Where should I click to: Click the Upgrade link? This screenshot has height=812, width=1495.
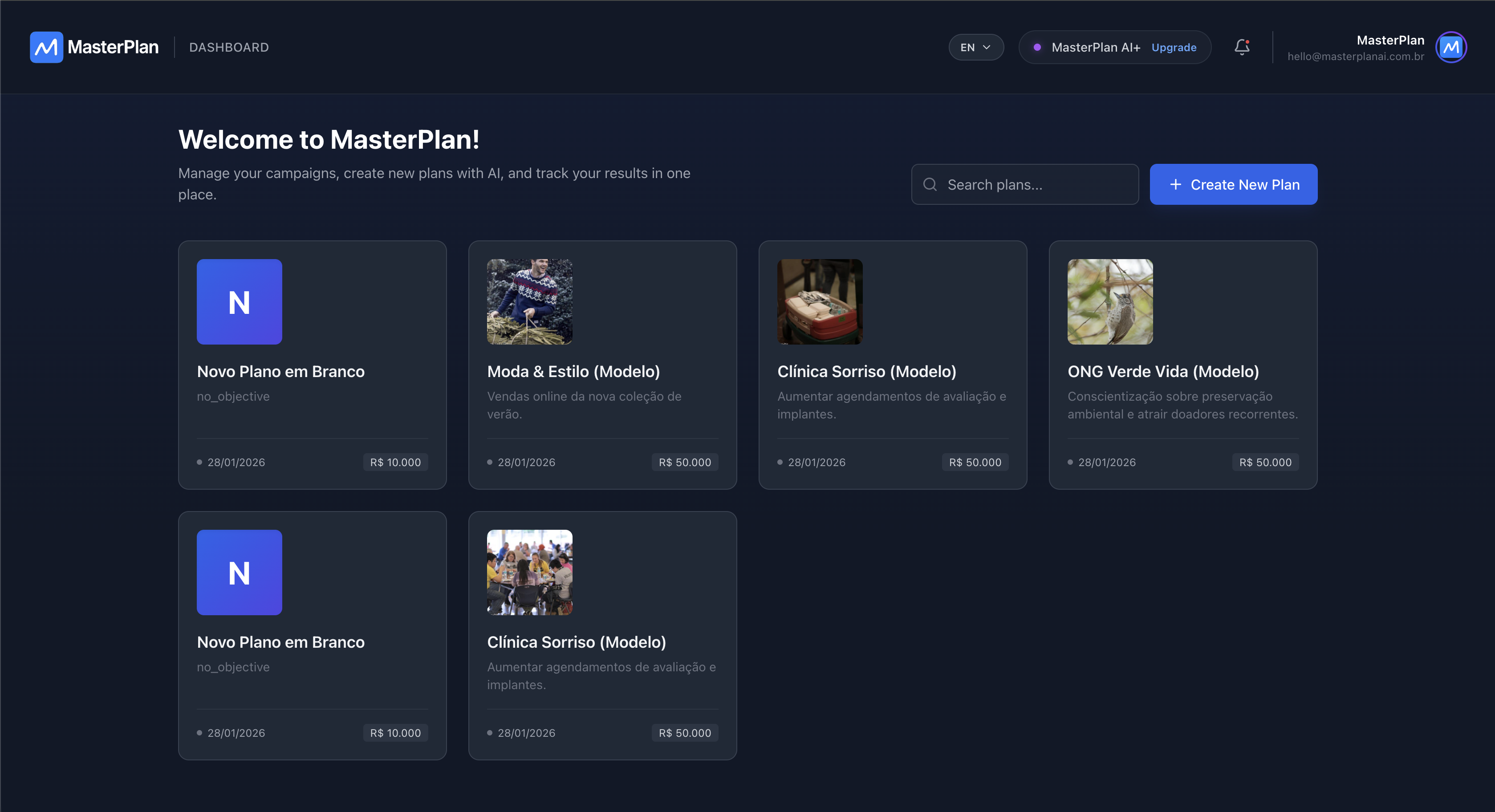pos(1174,48)
